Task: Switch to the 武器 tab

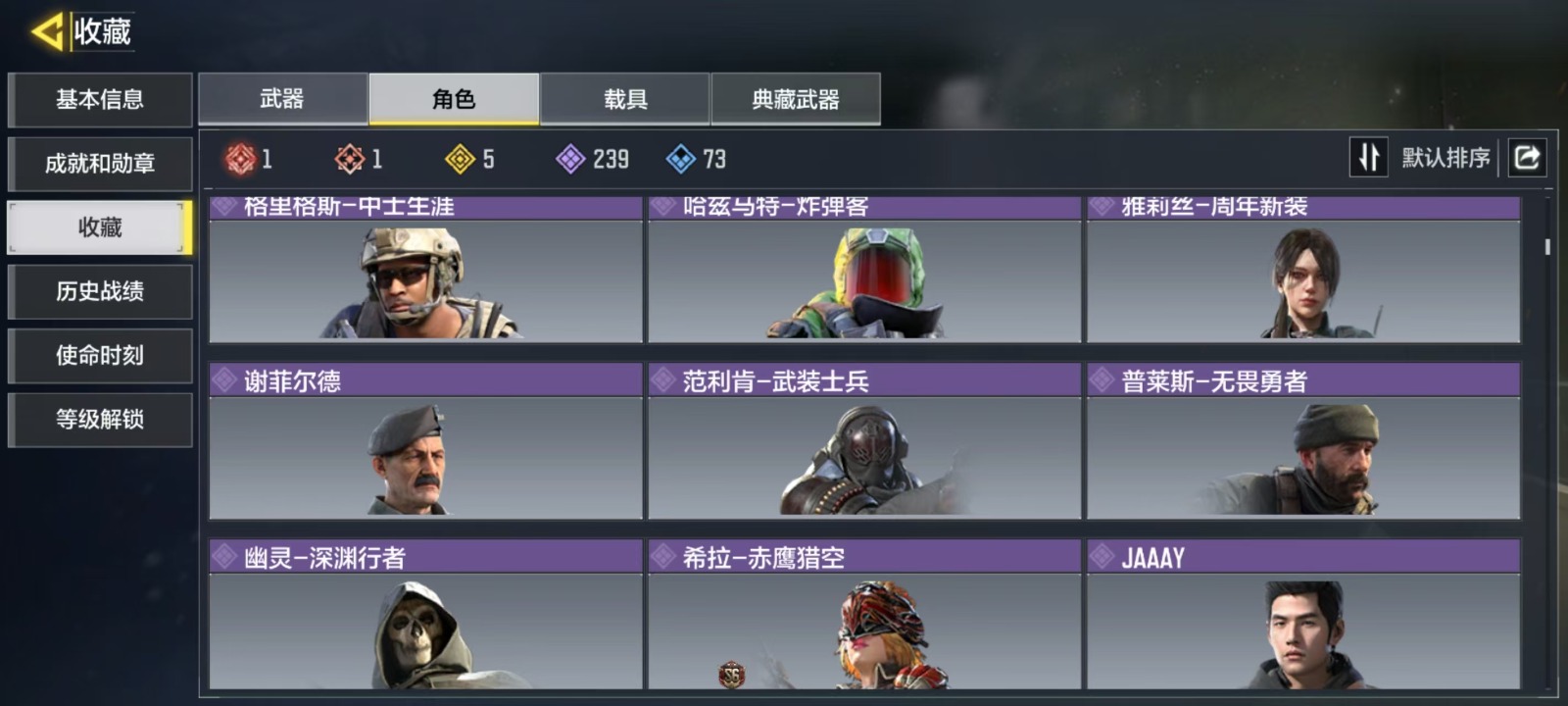Action: pos(282,99)
